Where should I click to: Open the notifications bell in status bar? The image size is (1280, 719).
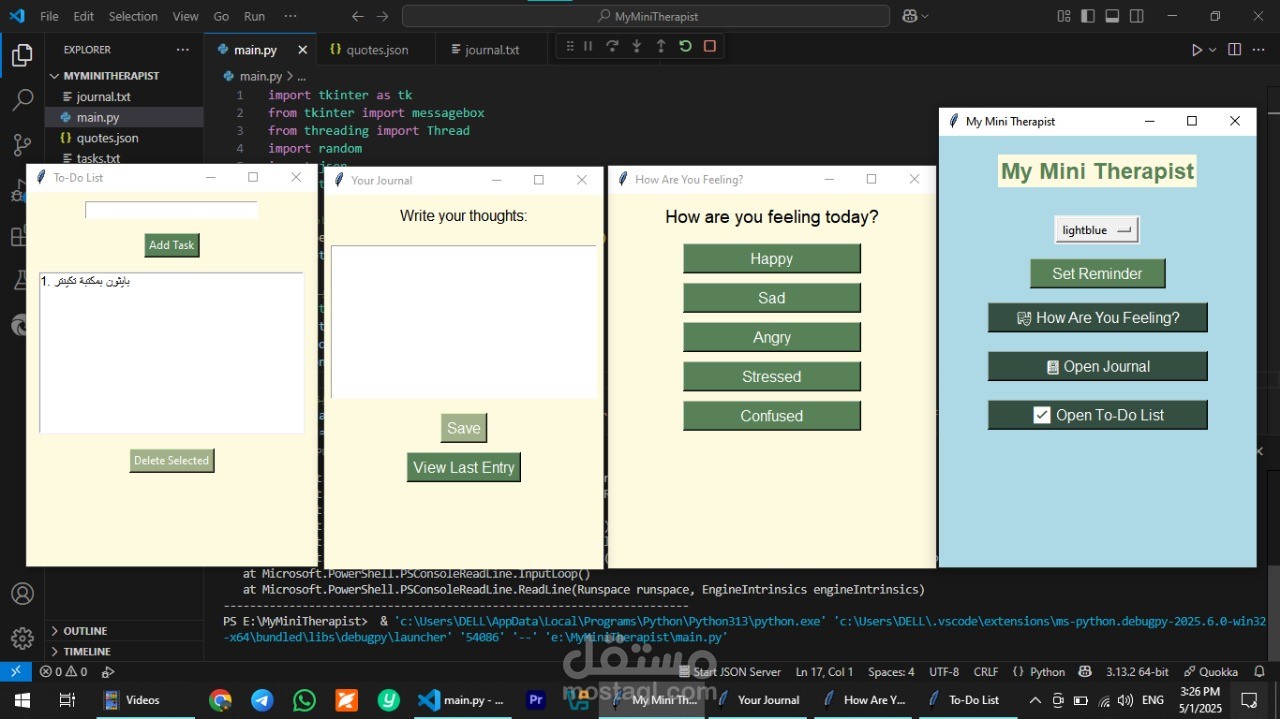pyautogui.click(x=1259, y=672)
